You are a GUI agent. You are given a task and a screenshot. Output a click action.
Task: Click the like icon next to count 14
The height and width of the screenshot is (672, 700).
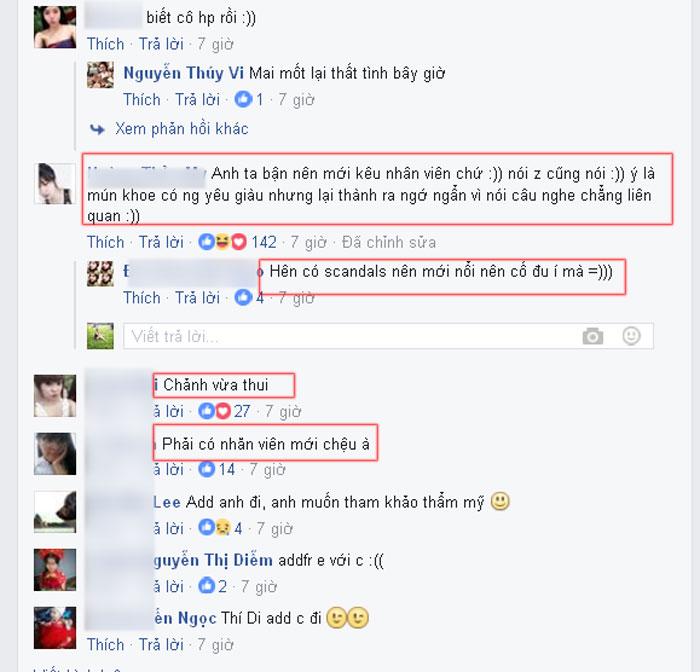[206, 469]
